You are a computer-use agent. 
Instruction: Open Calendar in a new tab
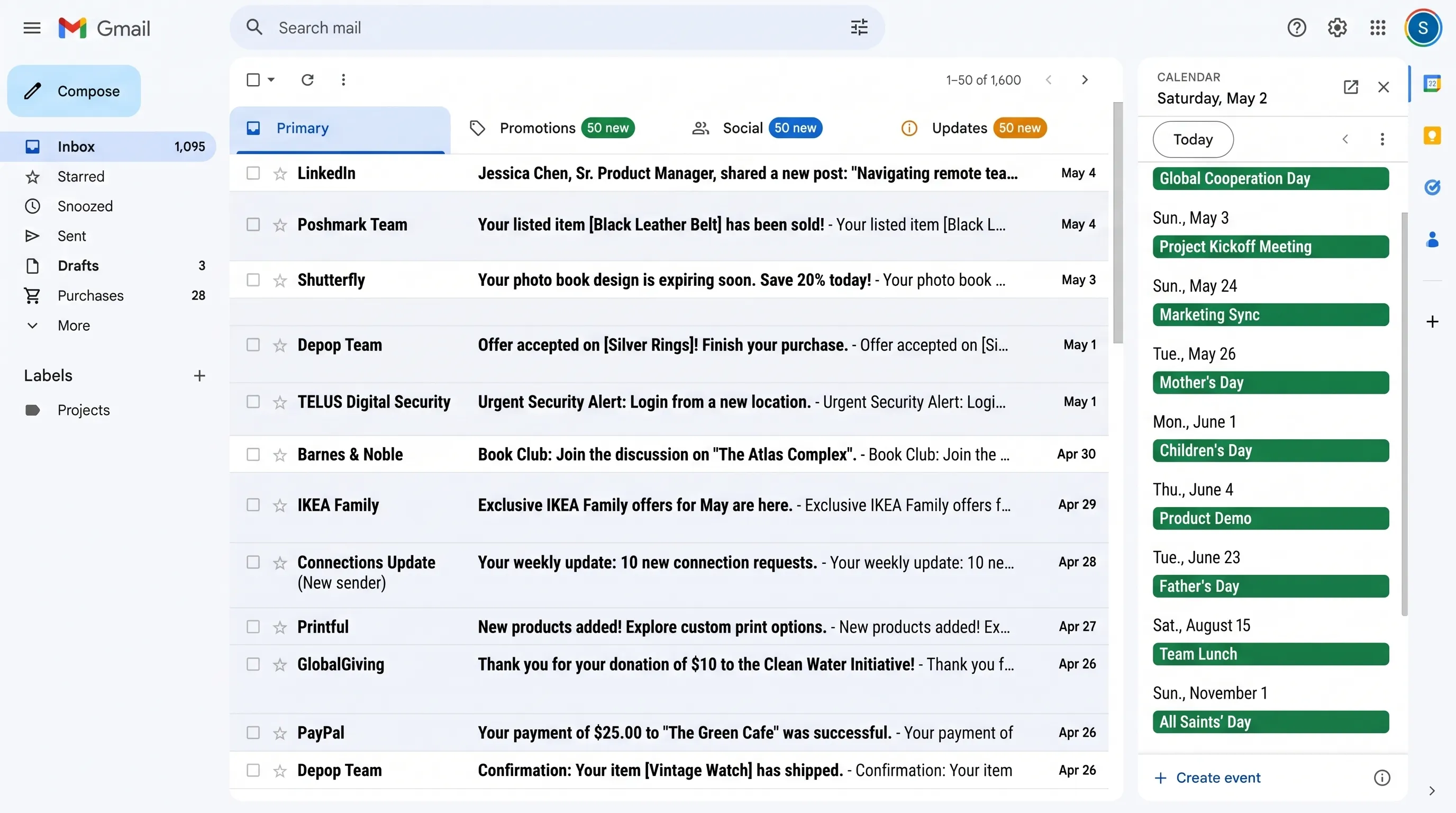point(1351,86)
